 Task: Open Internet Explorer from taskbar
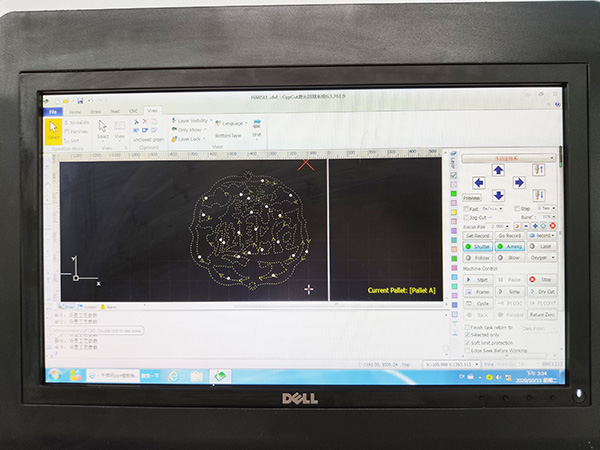pos(173,377)
